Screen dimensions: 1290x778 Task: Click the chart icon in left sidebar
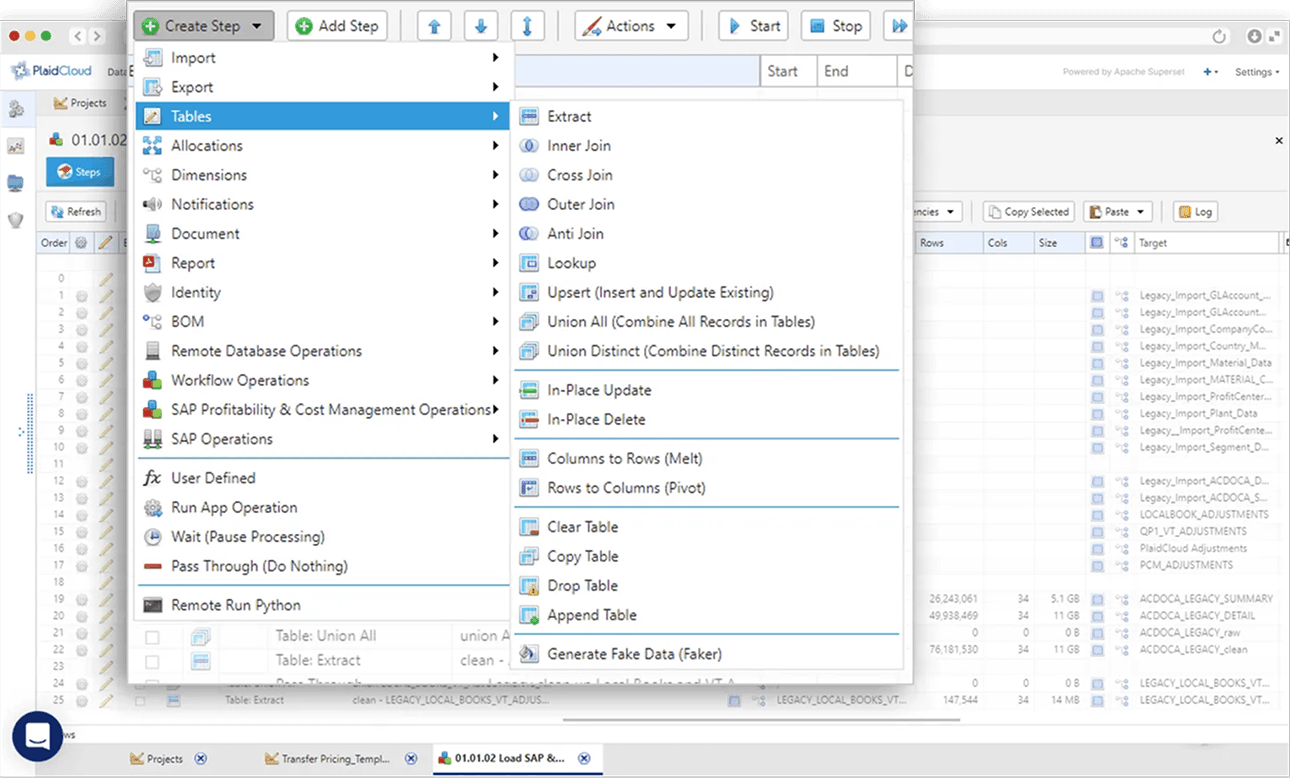16,146
